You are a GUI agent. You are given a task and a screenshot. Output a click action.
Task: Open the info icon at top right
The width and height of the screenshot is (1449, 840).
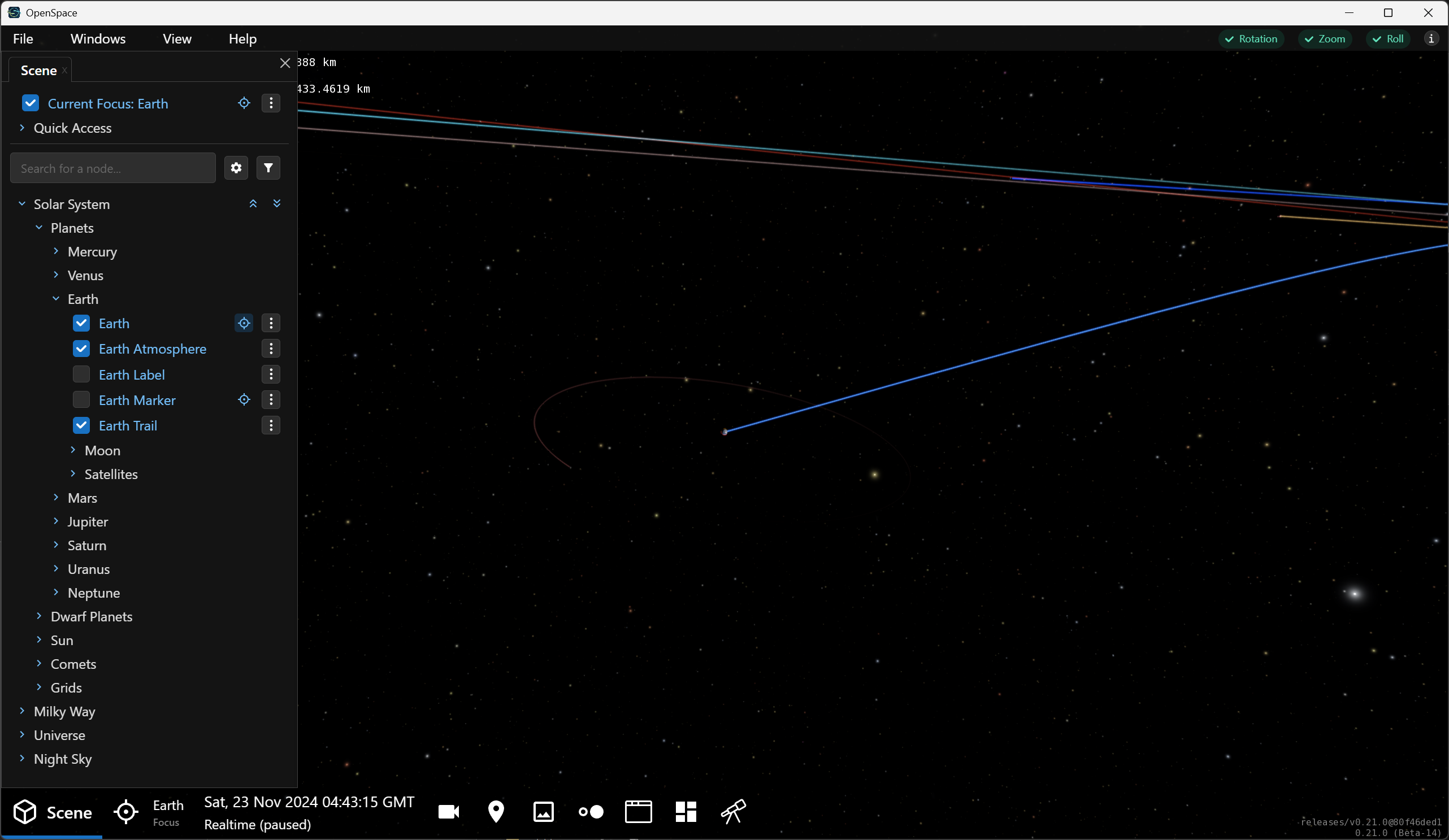(1431, 38)
